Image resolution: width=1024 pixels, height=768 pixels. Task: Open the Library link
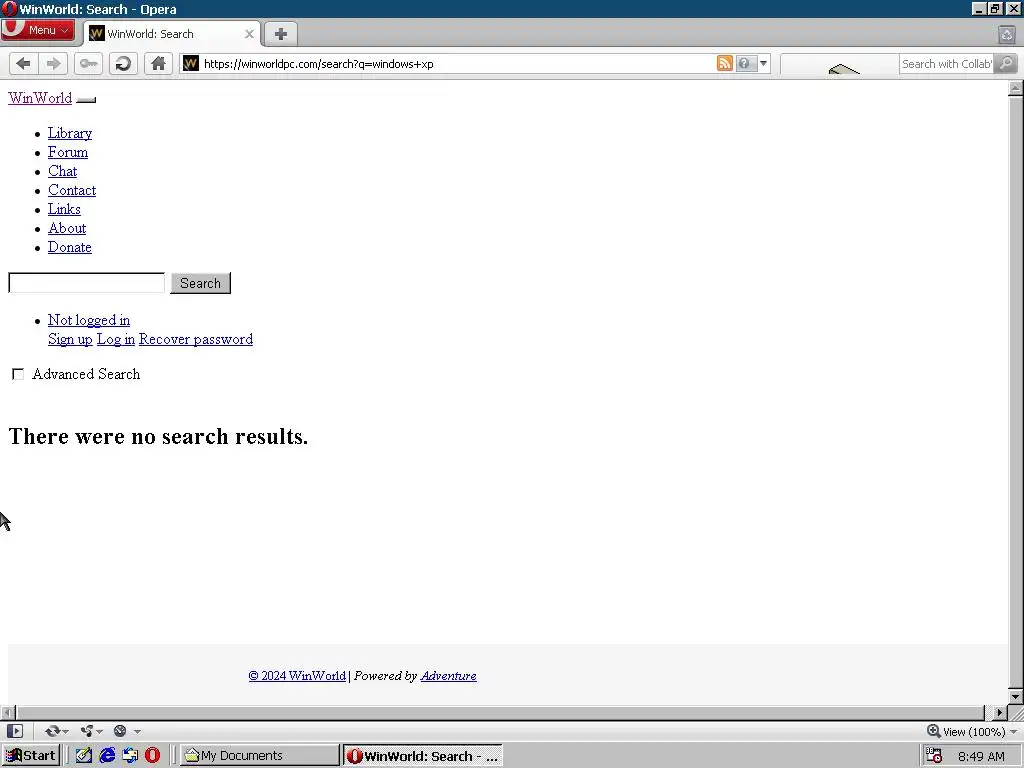[x=70, y=133]
